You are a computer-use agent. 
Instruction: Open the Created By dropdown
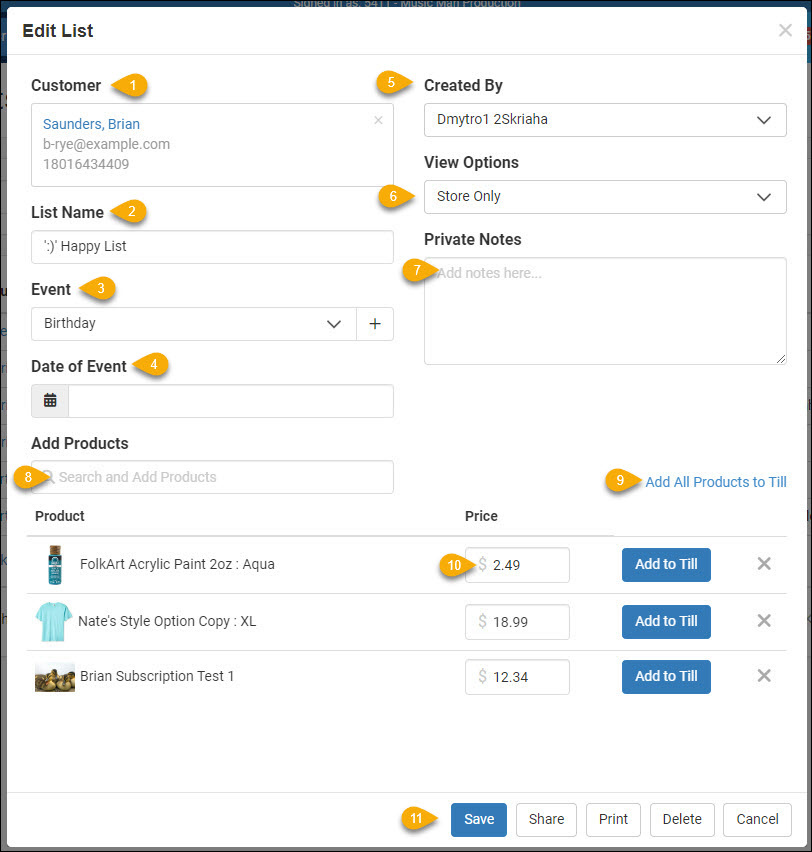click(x=605, y=119)
